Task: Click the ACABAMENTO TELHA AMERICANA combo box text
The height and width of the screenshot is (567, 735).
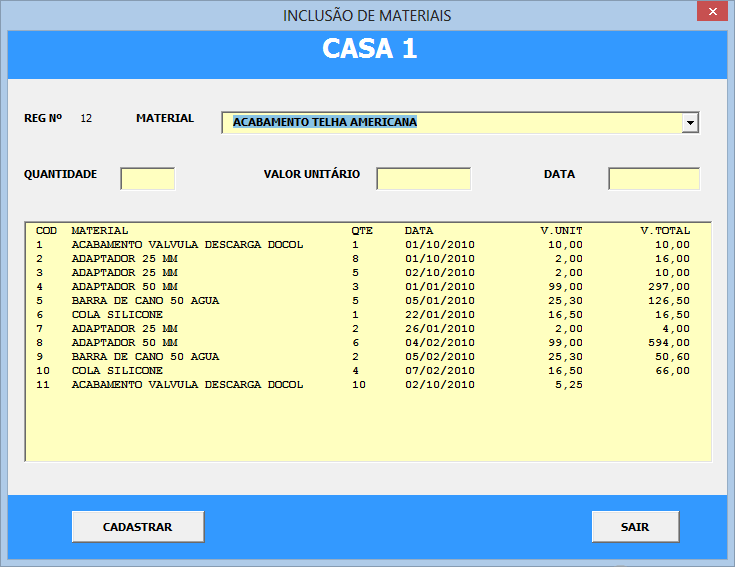Action: coord(325,122)
